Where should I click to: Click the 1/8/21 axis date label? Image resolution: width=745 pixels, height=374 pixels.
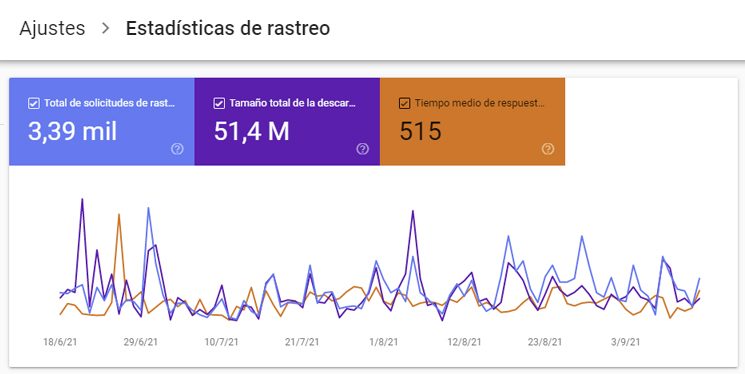click(383, 342)
